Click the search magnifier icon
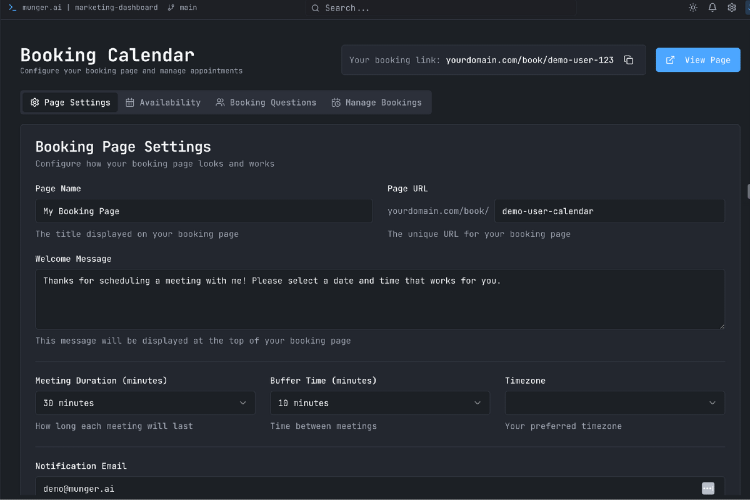The height and width of the screenshot is (500, 750). (315, 8)
